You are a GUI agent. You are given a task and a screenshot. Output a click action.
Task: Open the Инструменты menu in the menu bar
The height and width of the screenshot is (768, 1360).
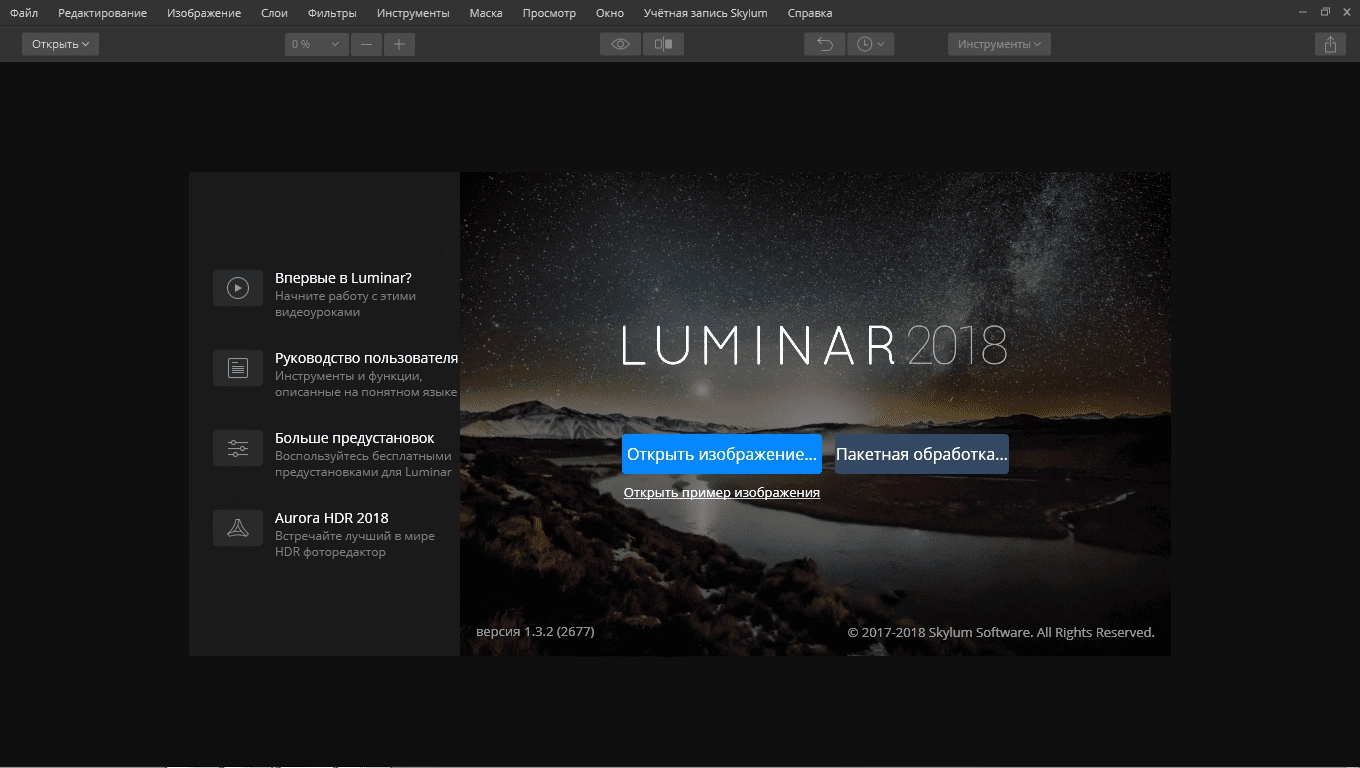coord(413,13)
